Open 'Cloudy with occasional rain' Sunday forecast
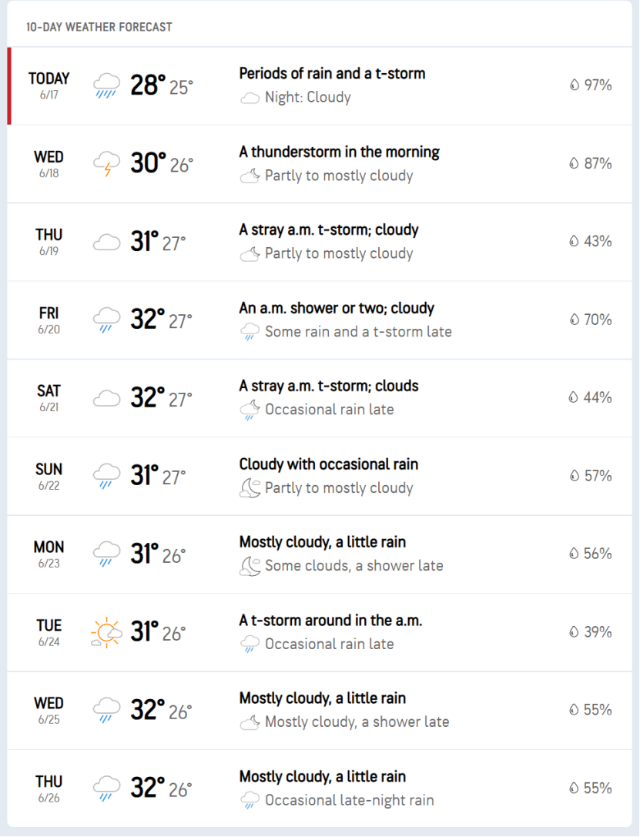 tap(328, 464)
